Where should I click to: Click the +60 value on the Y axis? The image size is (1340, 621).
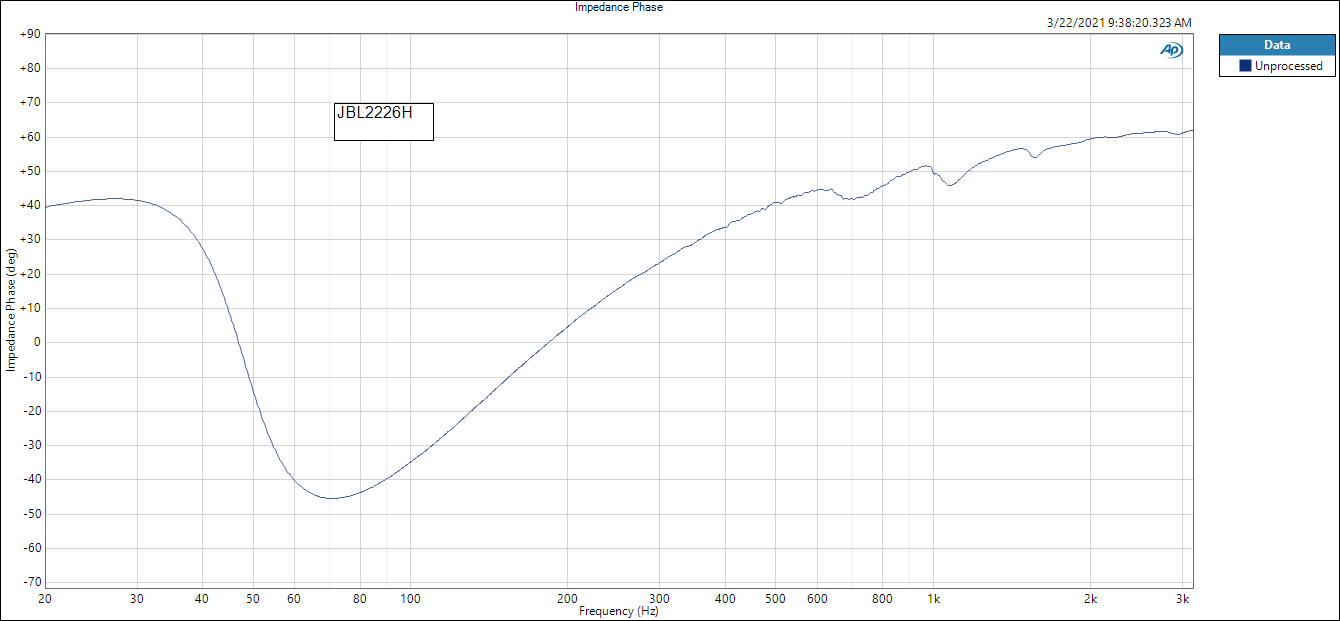click(x=29, y=137)
